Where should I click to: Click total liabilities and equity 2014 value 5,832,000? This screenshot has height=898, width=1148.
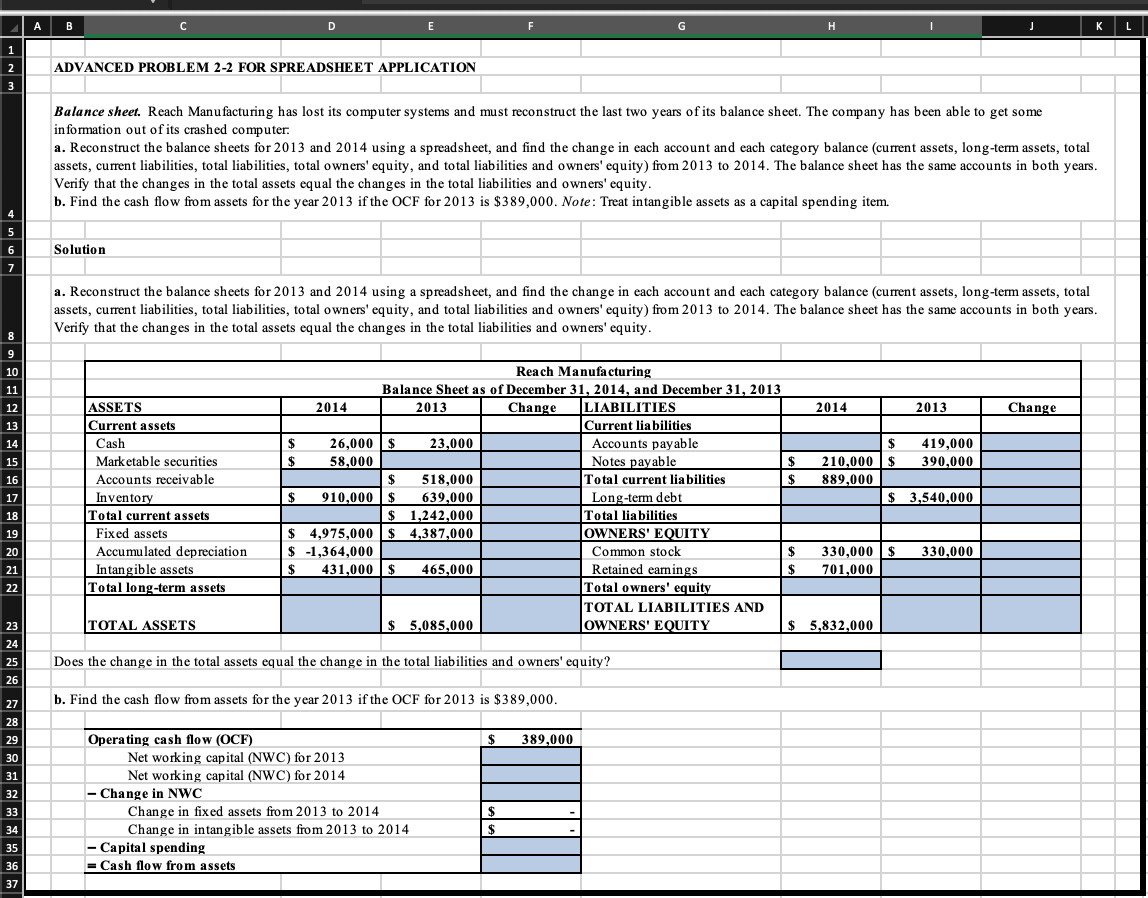pos(831,615)
